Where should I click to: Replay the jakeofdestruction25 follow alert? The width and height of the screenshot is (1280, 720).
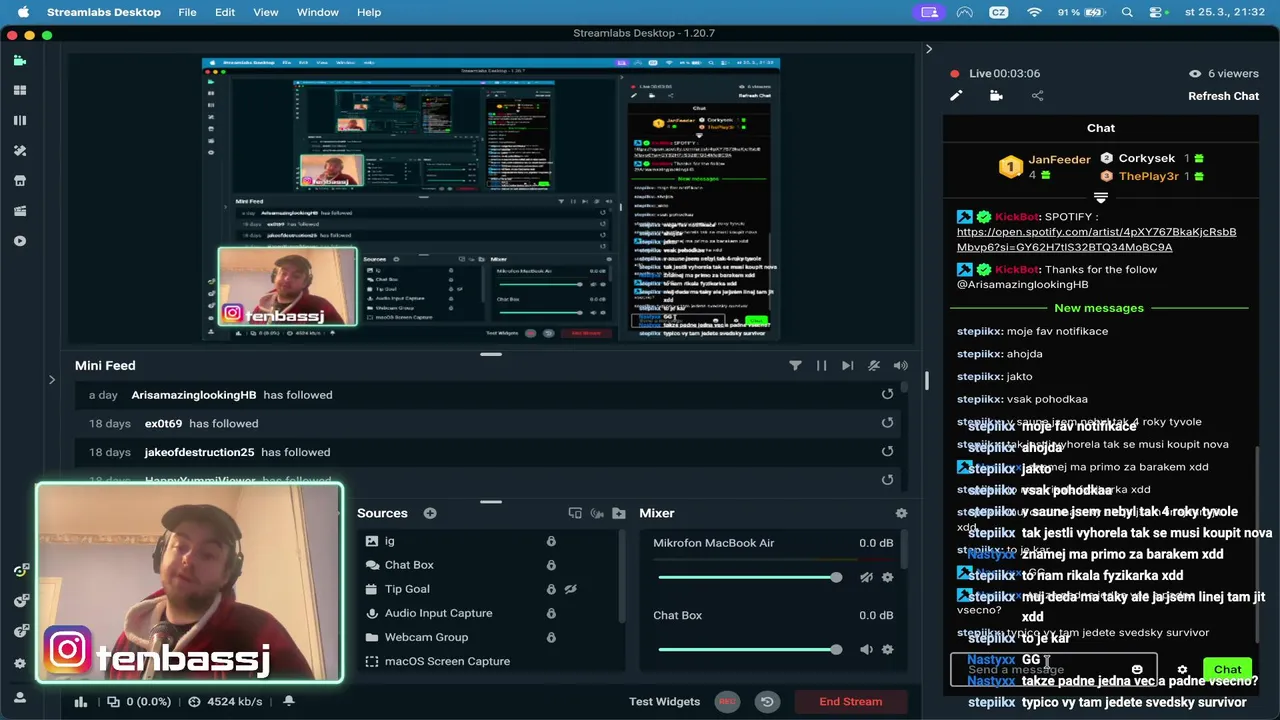click(887, 452)
